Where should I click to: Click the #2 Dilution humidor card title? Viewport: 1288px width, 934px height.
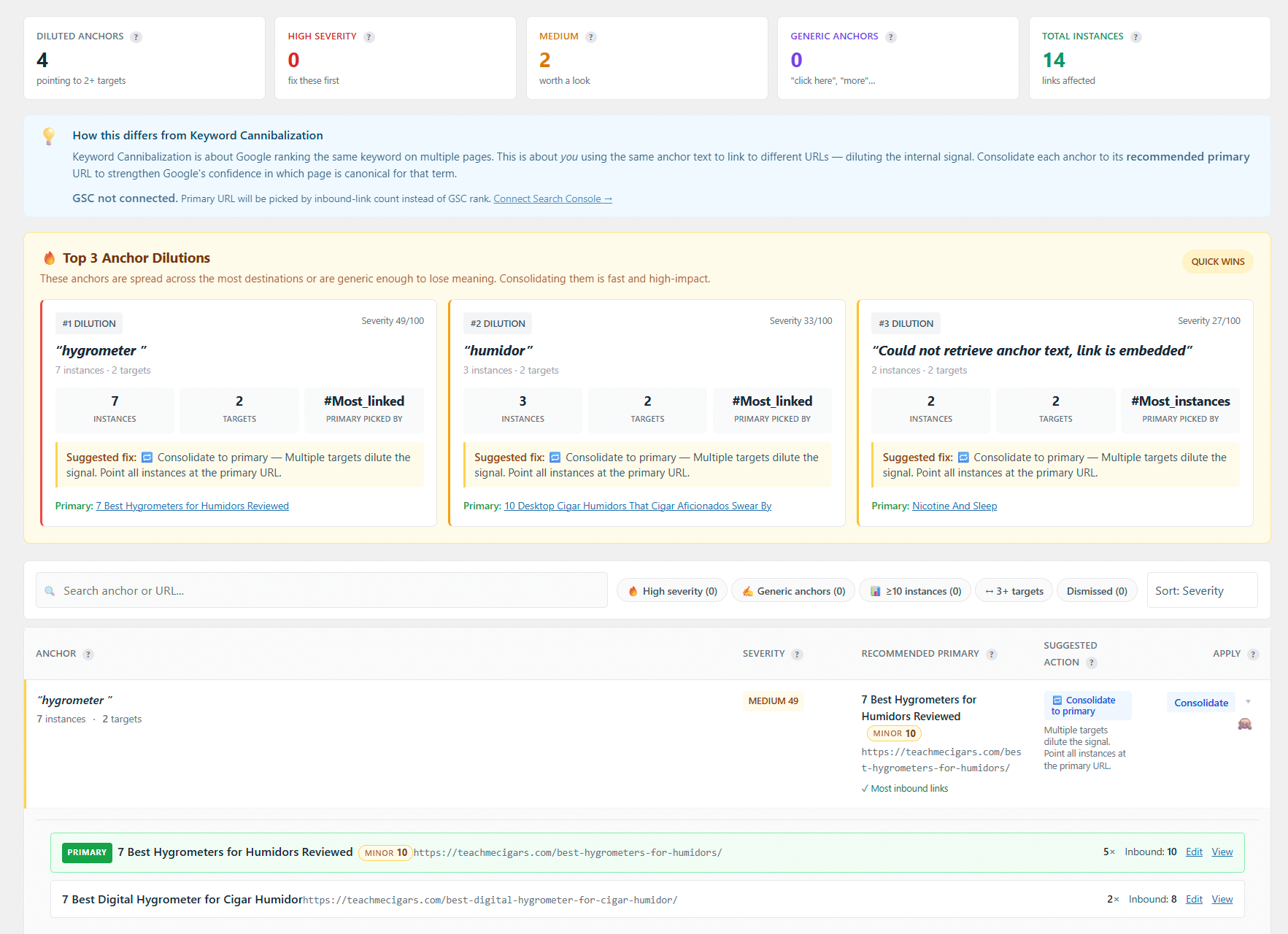click(x=498, y=351)
